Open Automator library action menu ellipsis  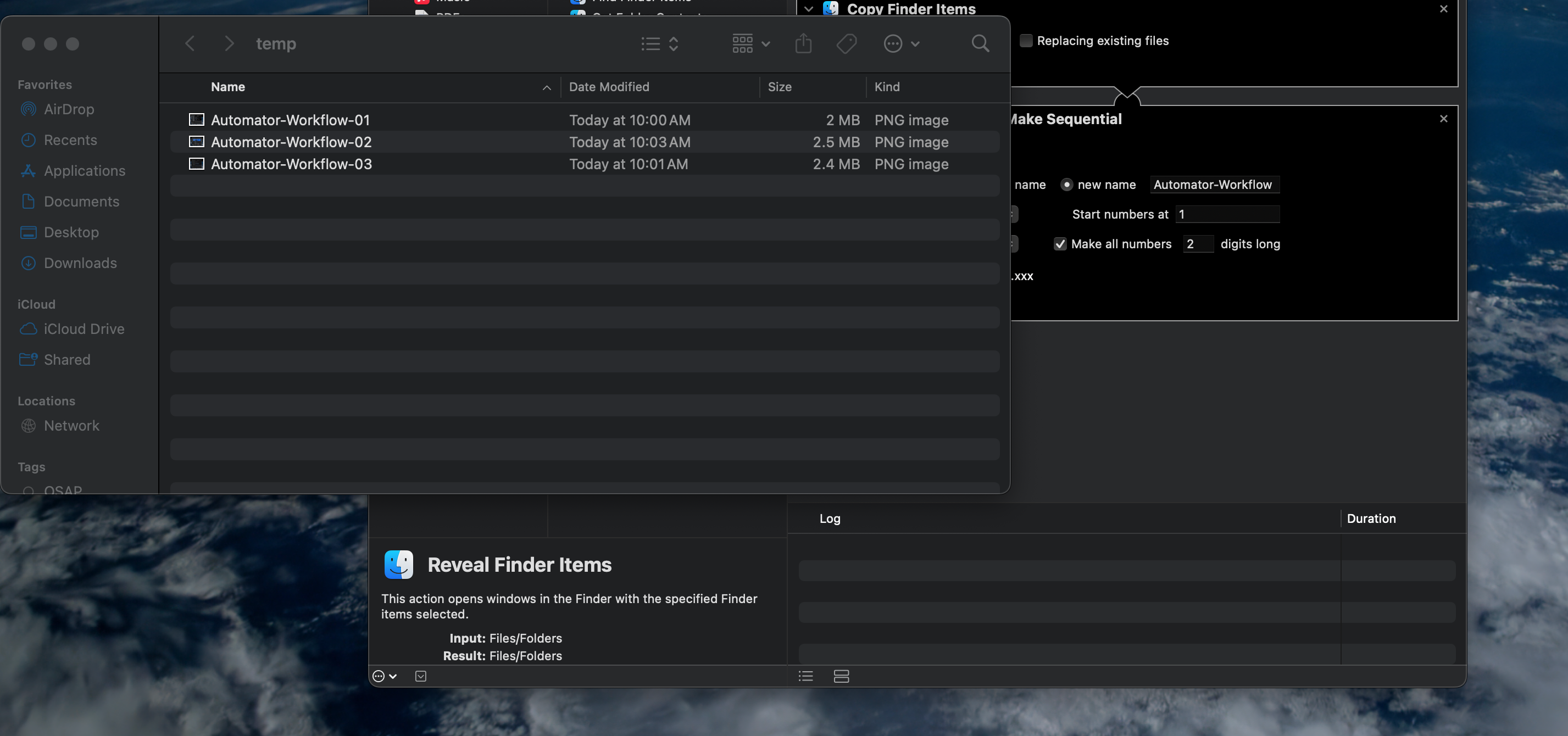[384, 676]
